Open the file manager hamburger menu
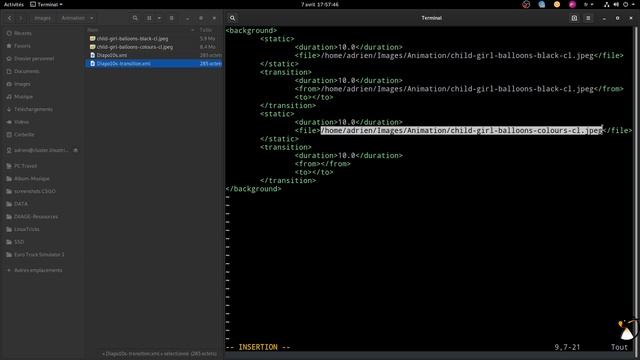Image resolution: width=640 pixels, height=360 pixels. coord(171,18)
